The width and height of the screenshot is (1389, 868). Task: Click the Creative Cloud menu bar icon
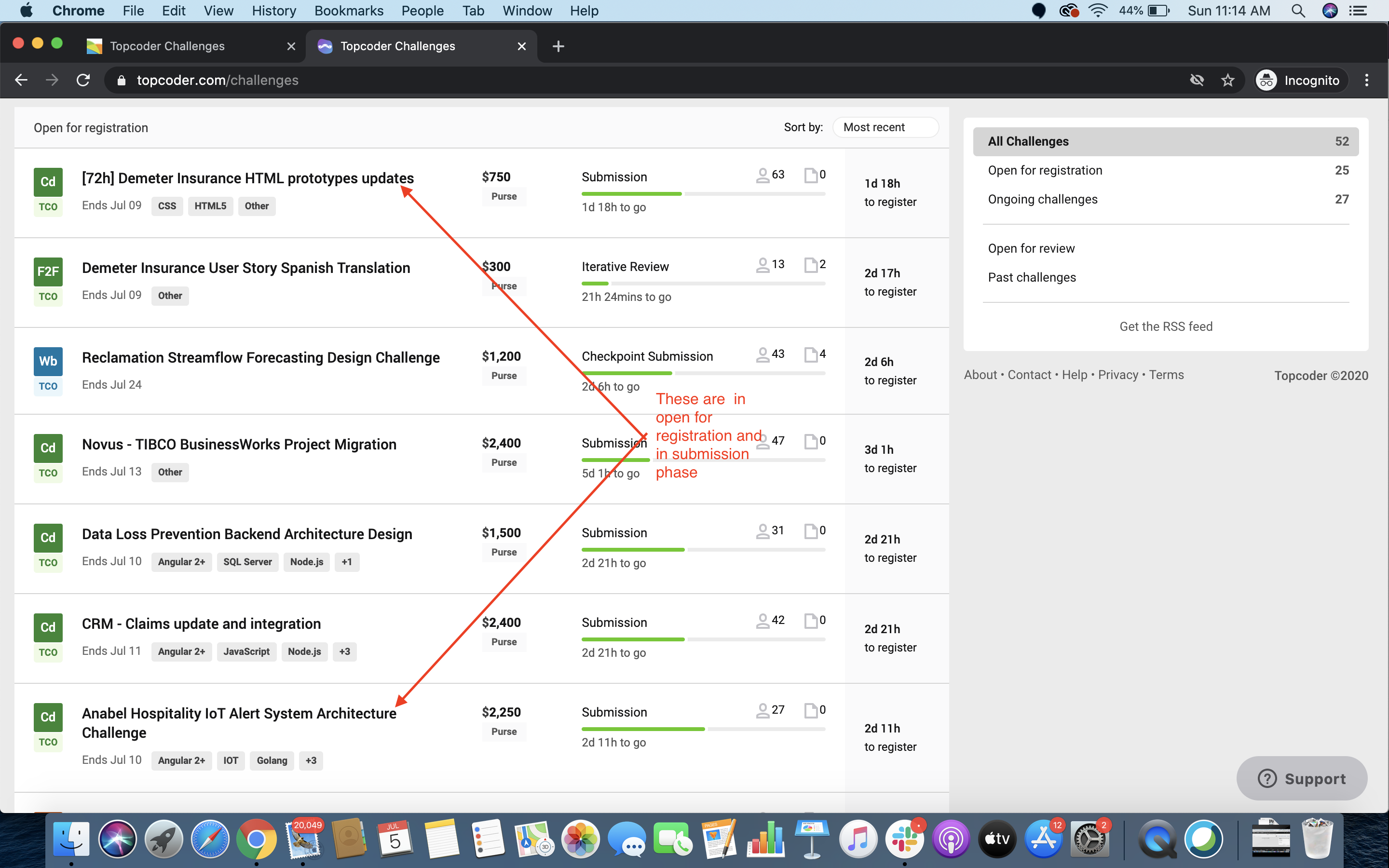(1068, 10)
